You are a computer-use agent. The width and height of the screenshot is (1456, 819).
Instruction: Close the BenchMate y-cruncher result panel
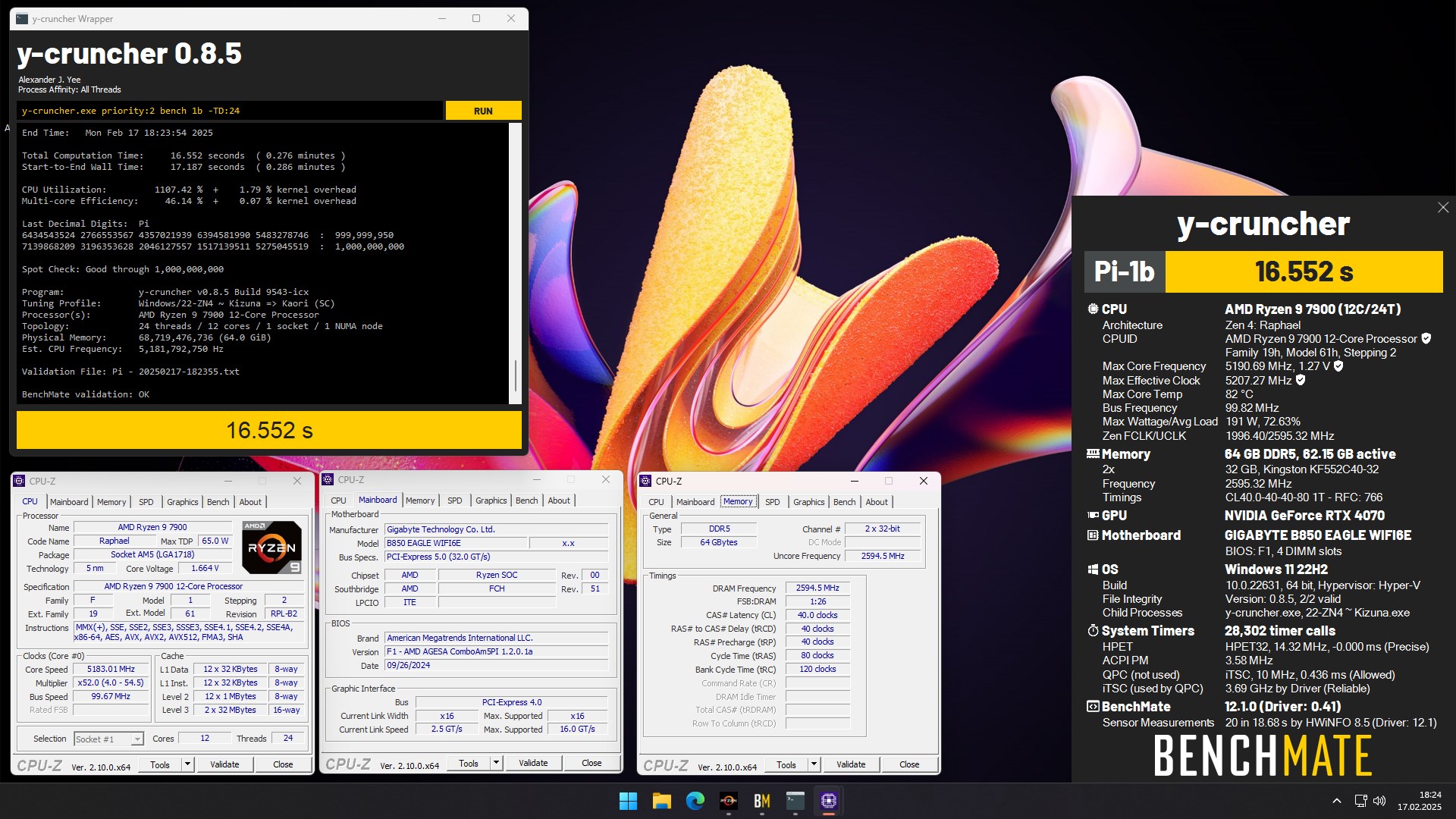coord(1443,208)
